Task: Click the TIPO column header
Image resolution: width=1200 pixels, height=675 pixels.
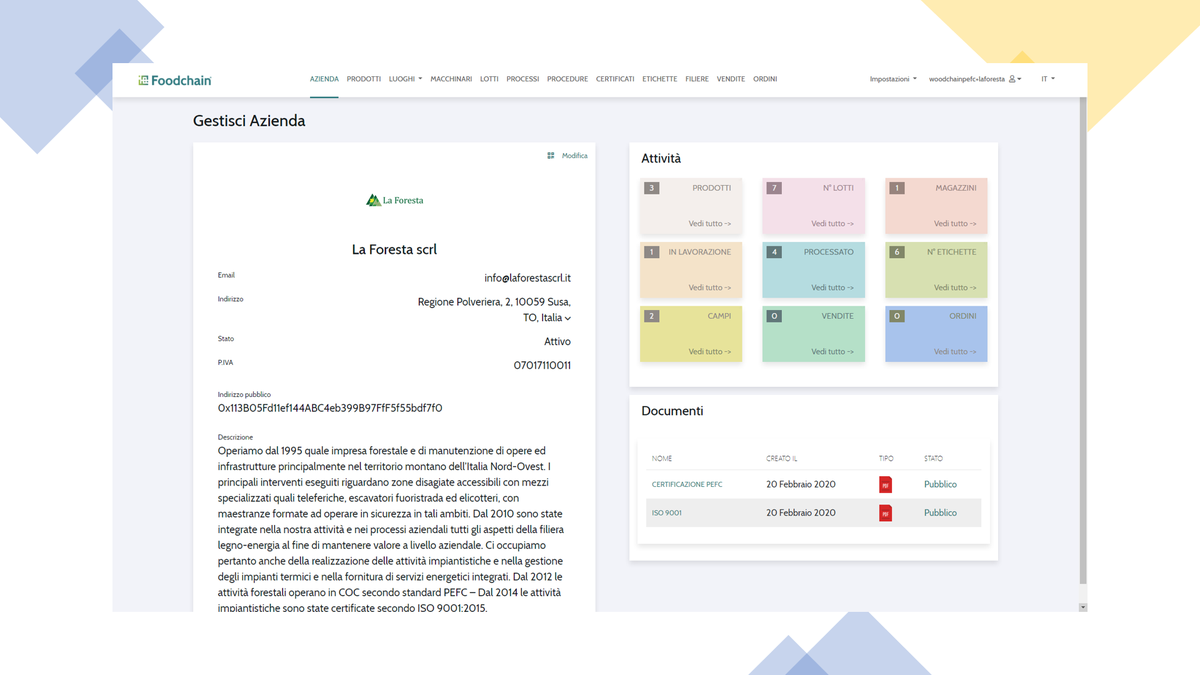Action: tap(886, 459)
